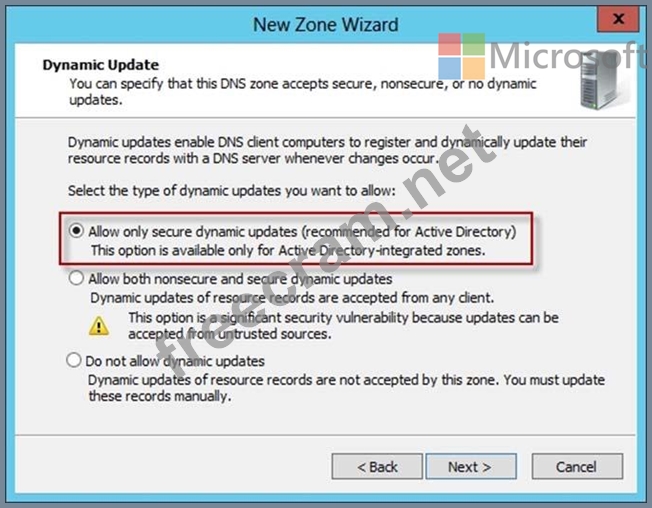Go back with the '< Back' button
Image resolution: width=652 pixels, height=508 pixels.
click(x=377, y=466)
